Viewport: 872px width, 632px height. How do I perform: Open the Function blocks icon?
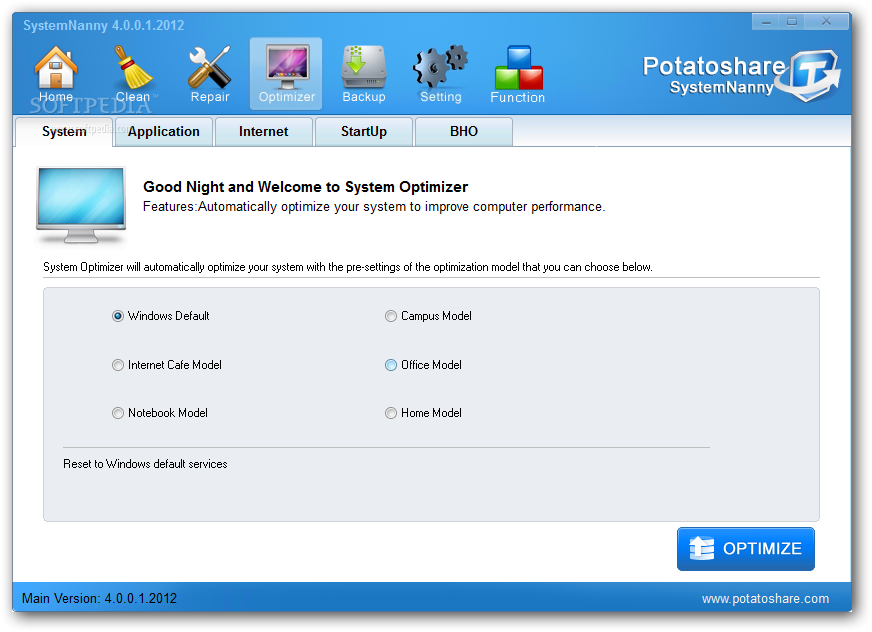pos(518,73)
